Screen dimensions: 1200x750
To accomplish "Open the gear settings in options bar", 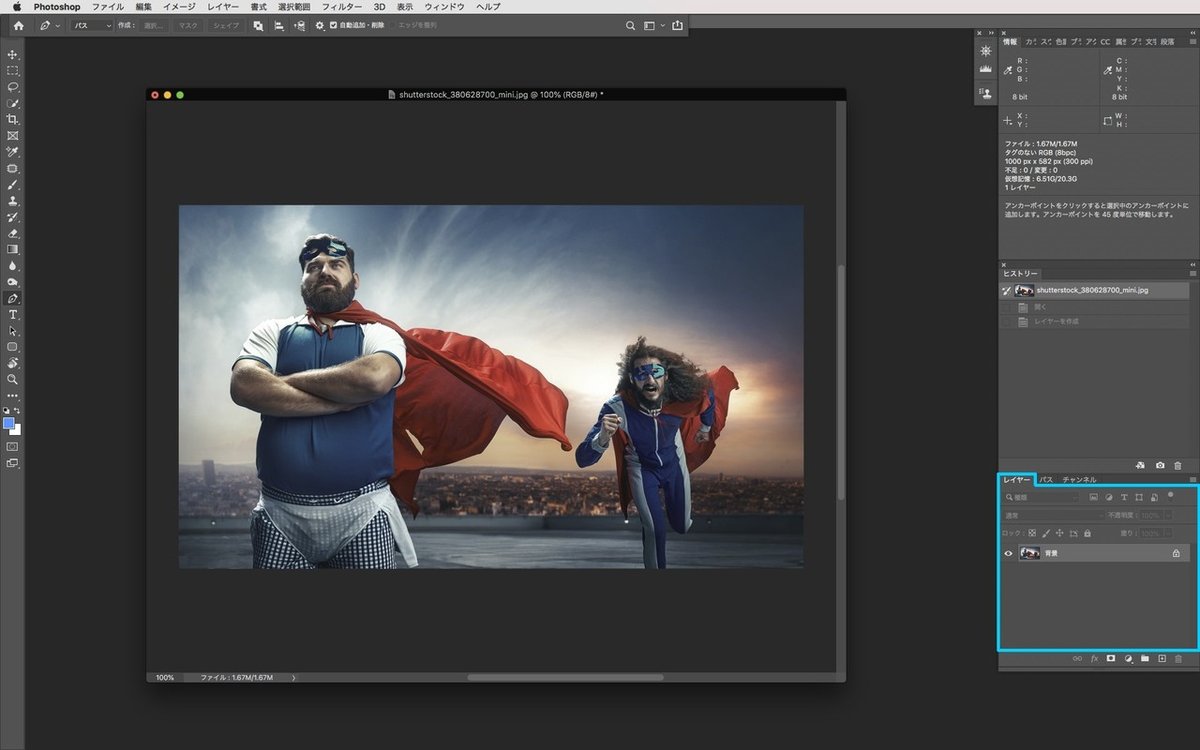I will (x=319, y=25).
